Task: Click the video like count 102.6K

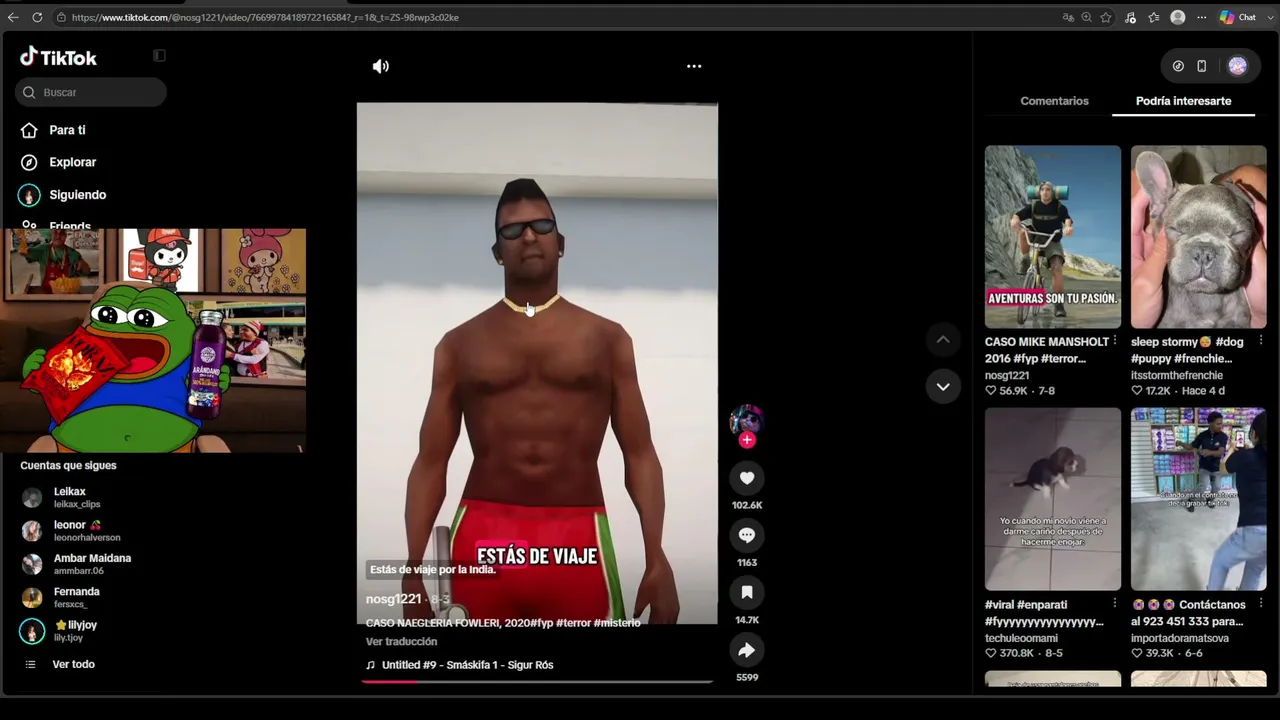Action: [747, 505]
